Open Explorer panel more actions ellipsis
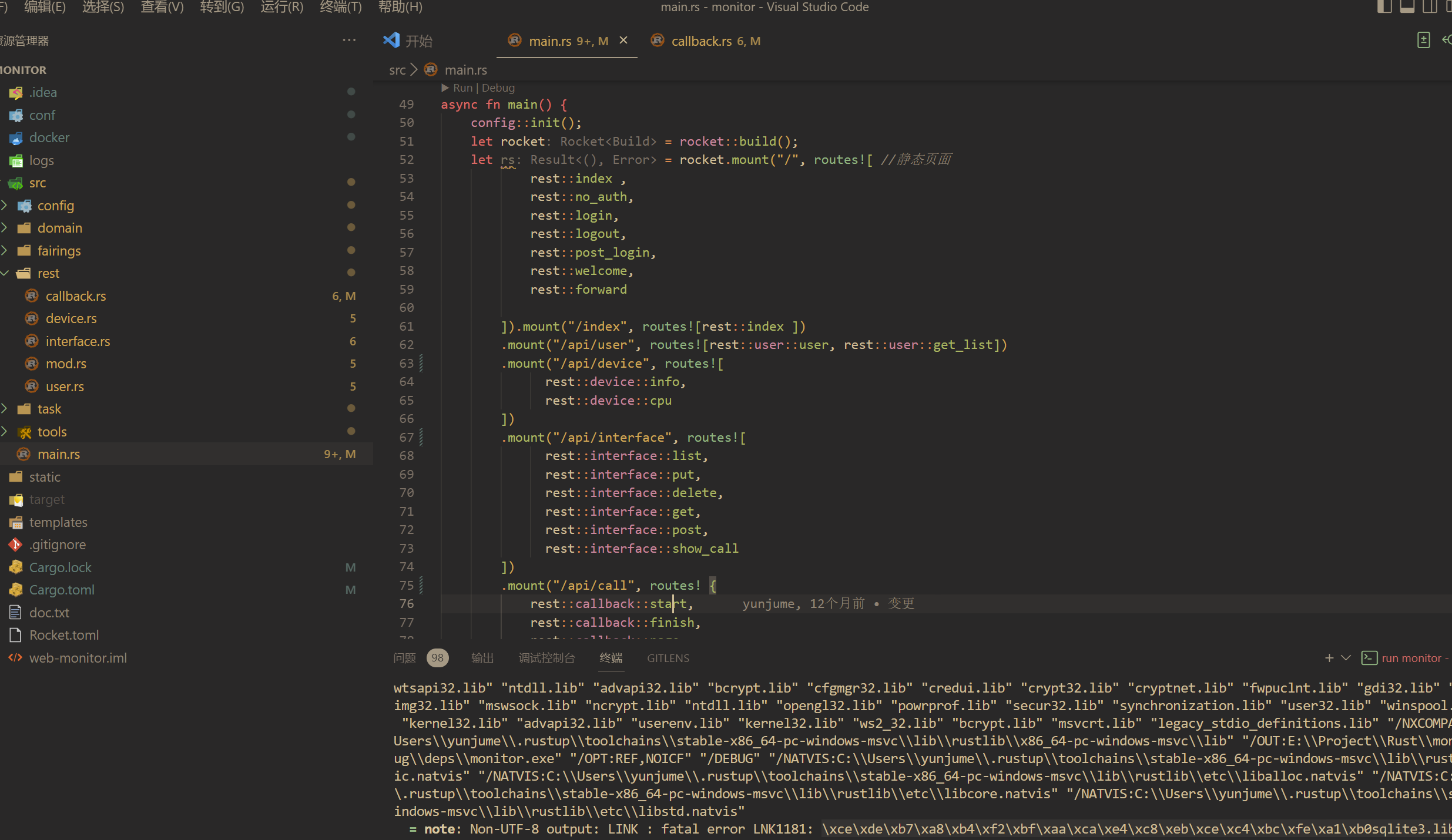 coord(349,41)
